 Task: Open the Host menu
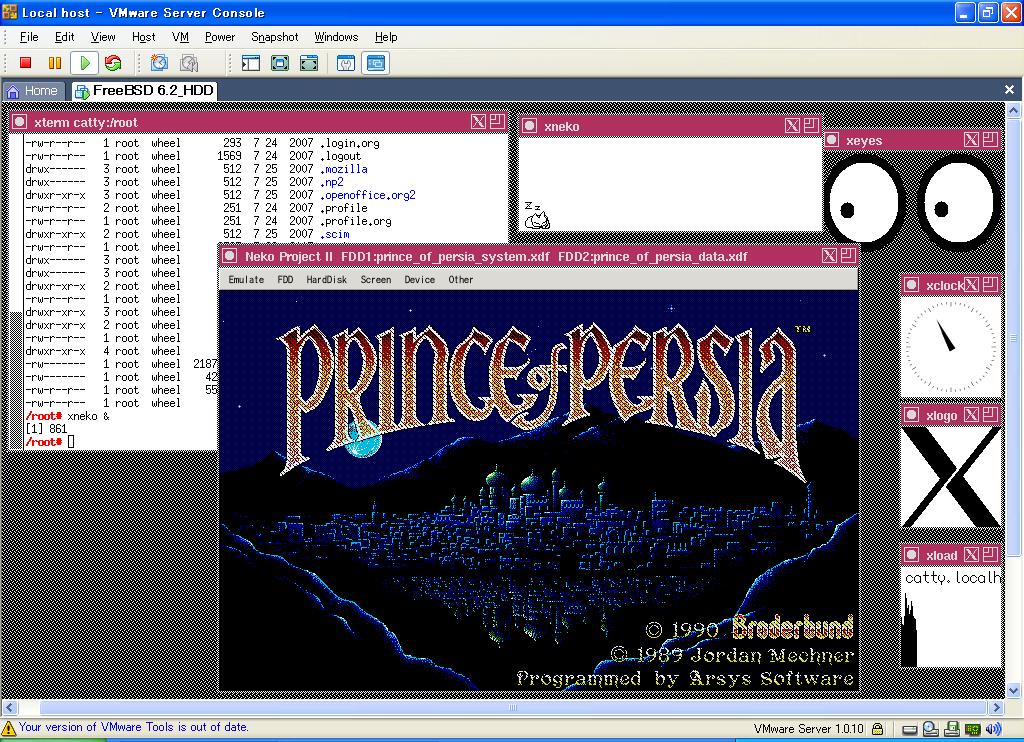pos(144,37)
